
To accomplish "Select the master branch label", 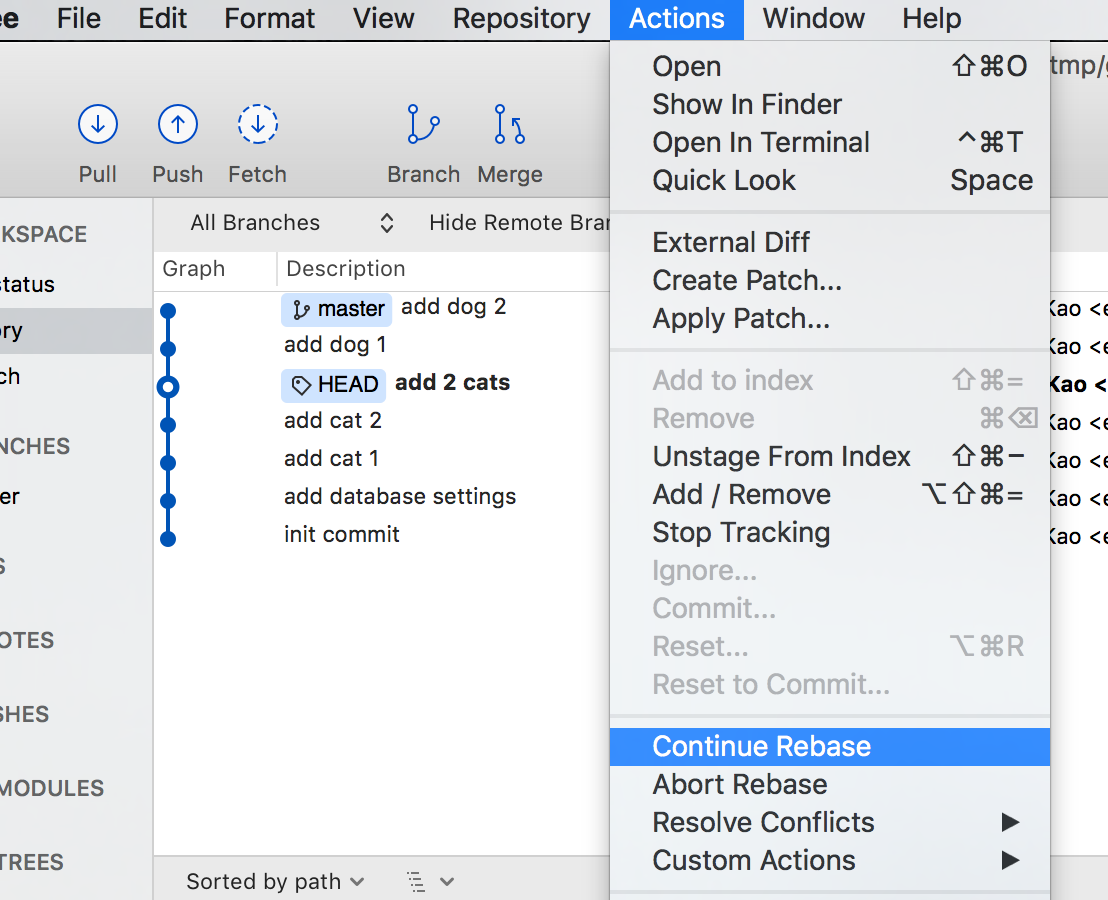I will click(x=337, y=309).
